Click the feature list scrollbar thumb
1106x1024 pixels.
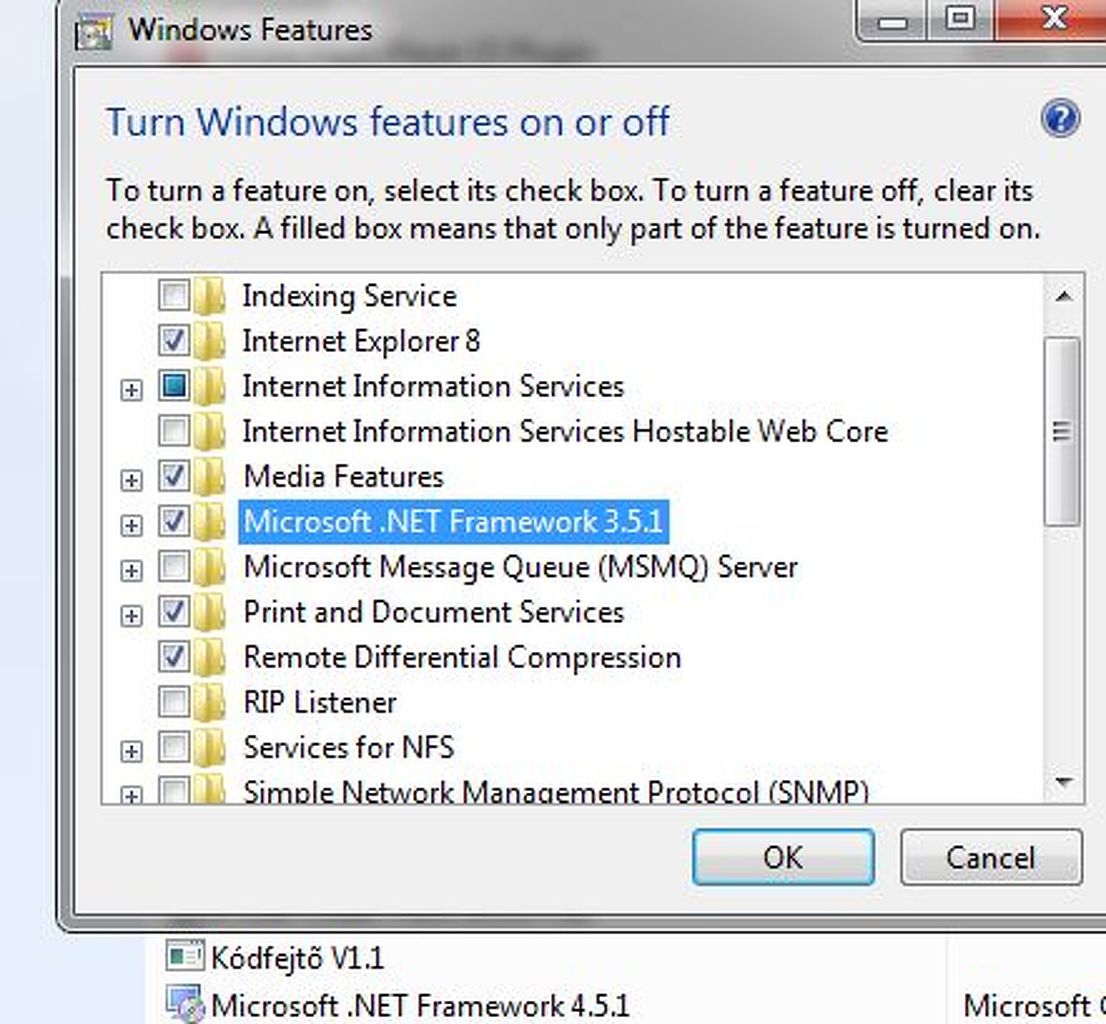[x=1062, y=430]
